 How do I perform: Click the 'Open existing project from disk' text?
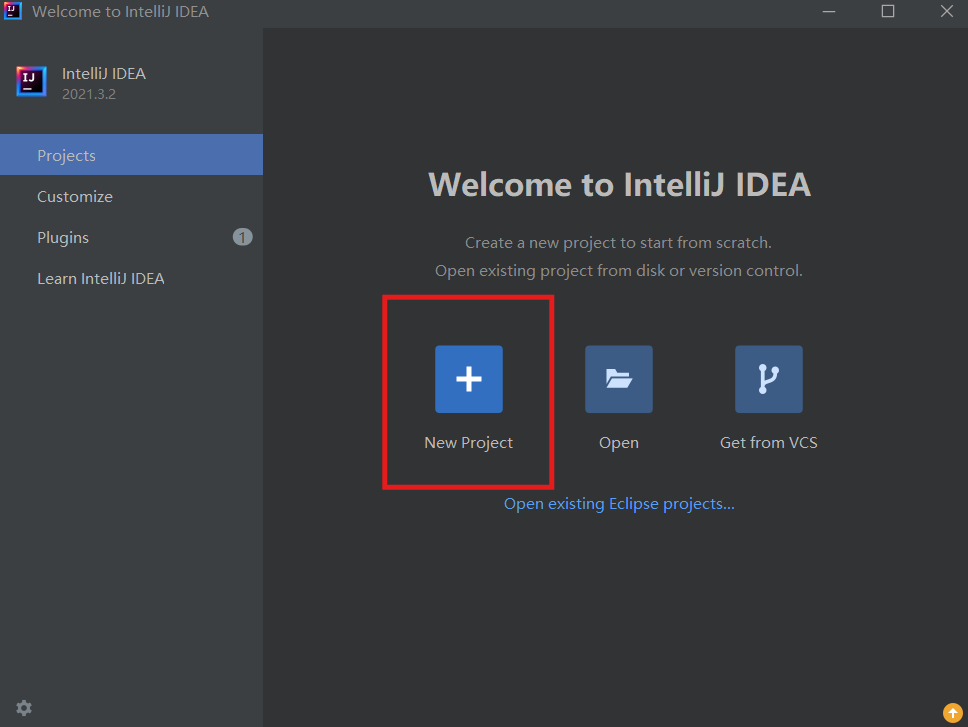point(619,270)
